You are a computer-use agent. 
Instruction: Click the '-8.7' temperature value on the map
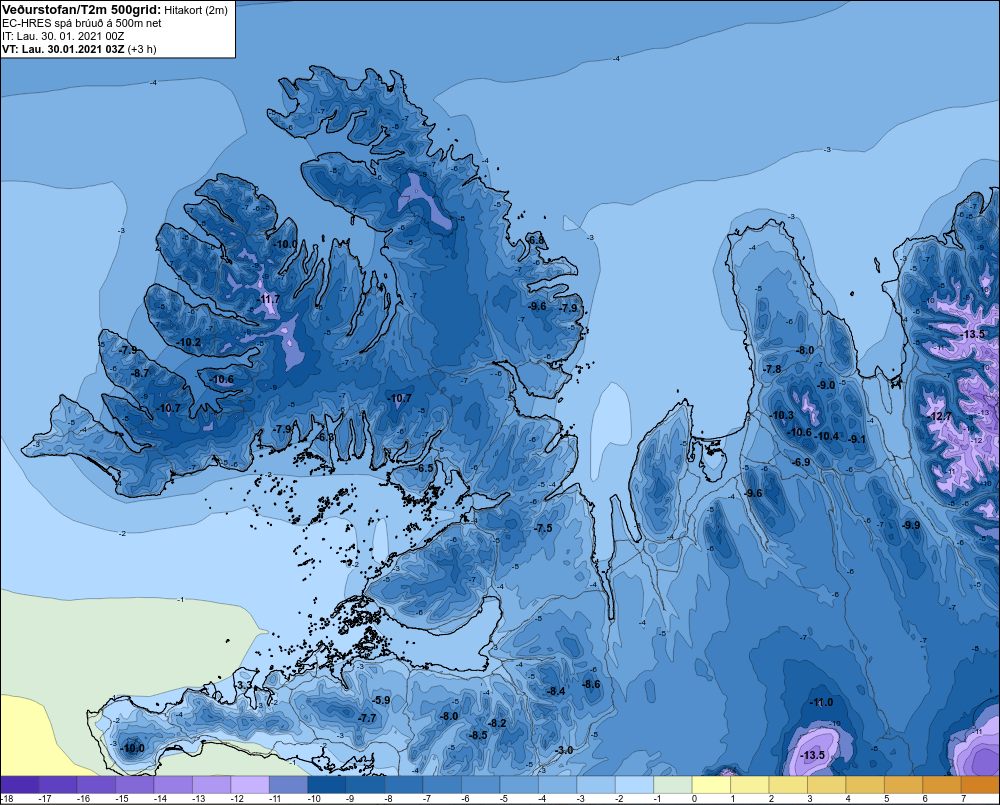(x=140, y=373)
